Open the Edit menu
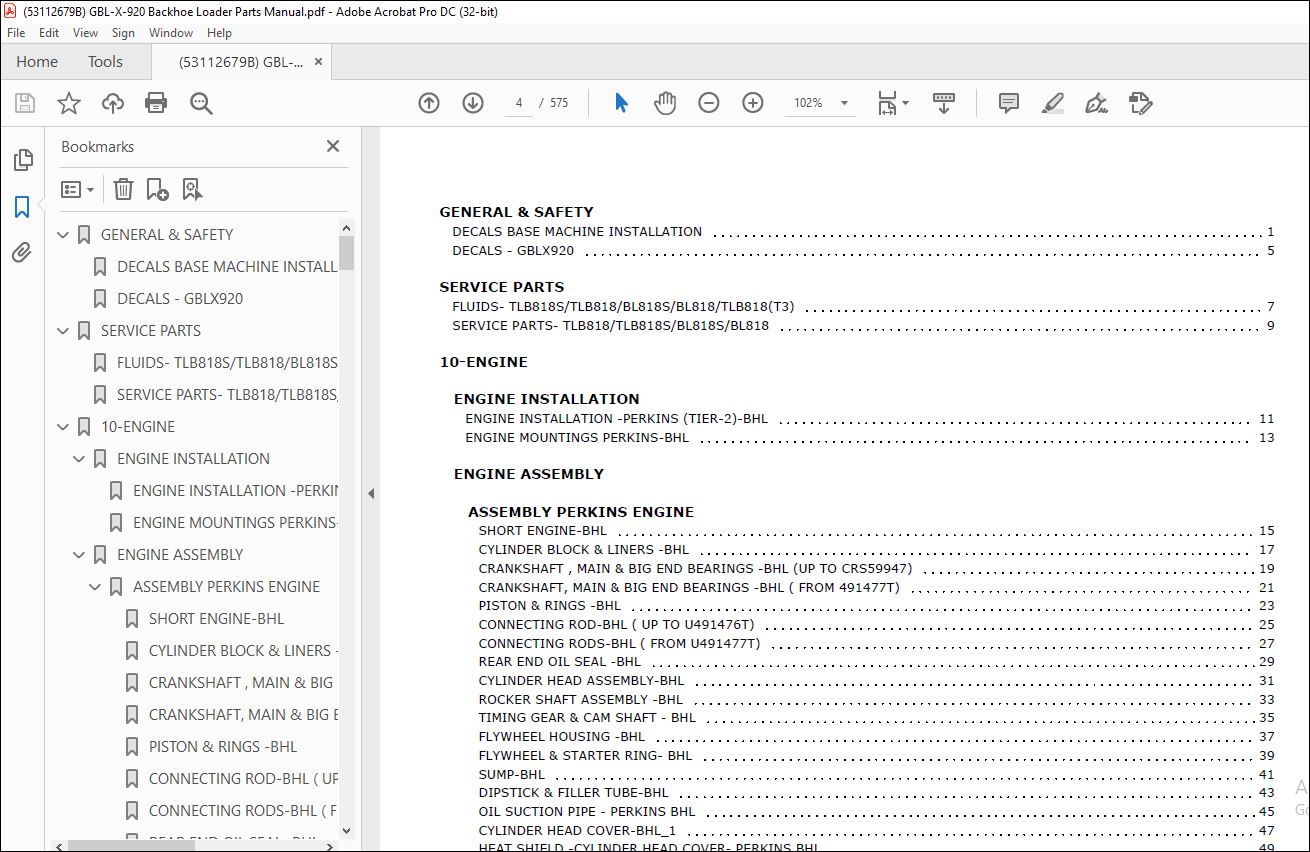 tap(49, 33)
